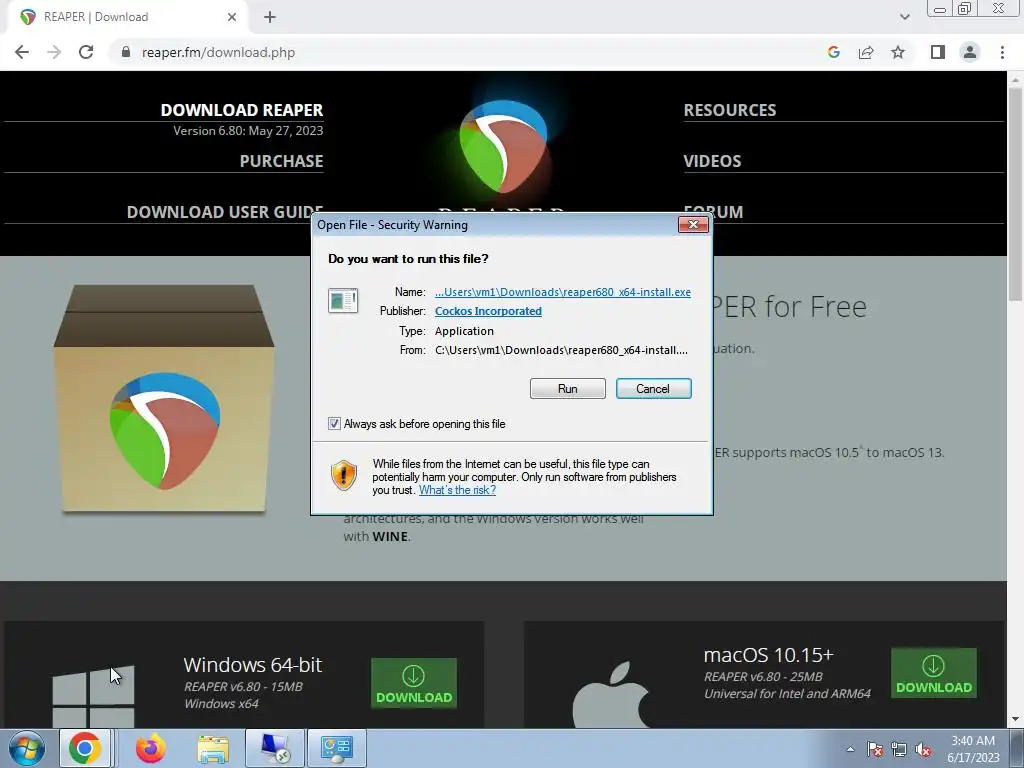Click the Apple logo platform icon
Screen dimensions: 1024x768
(x=611, y=695)
